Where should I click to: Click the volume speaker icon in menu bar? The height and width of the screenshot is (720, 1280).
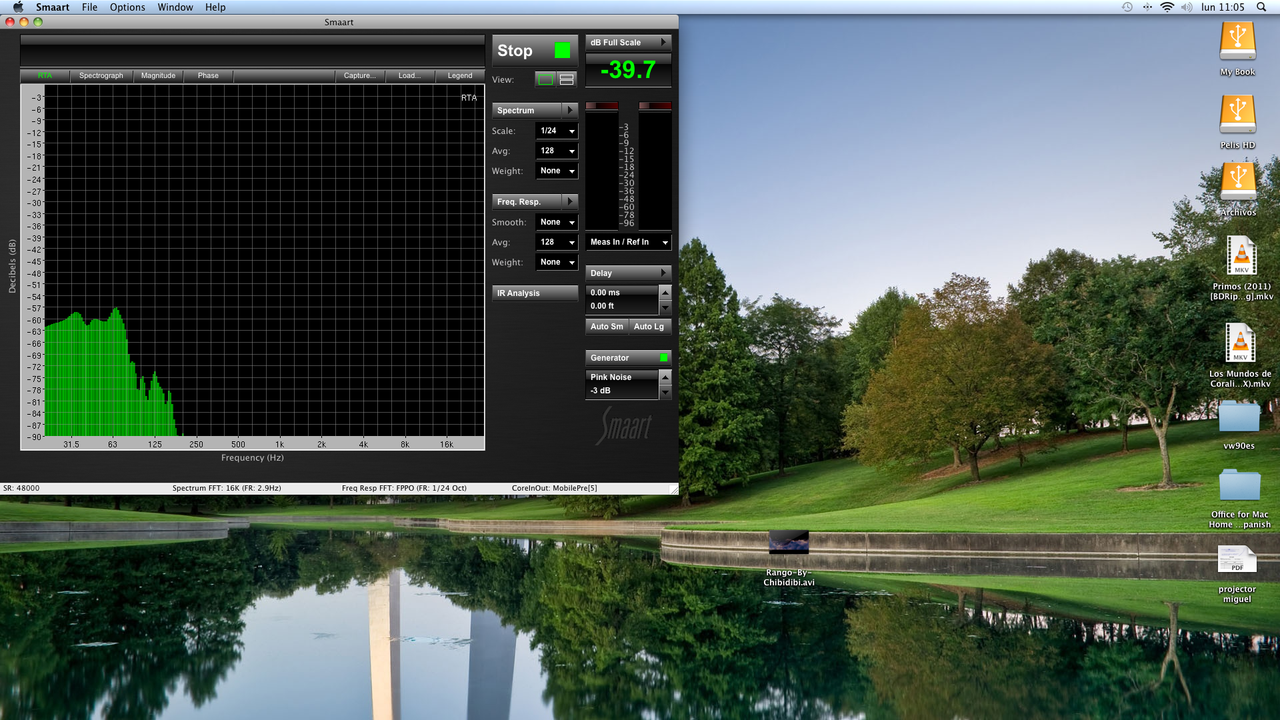coord(1186,7)
